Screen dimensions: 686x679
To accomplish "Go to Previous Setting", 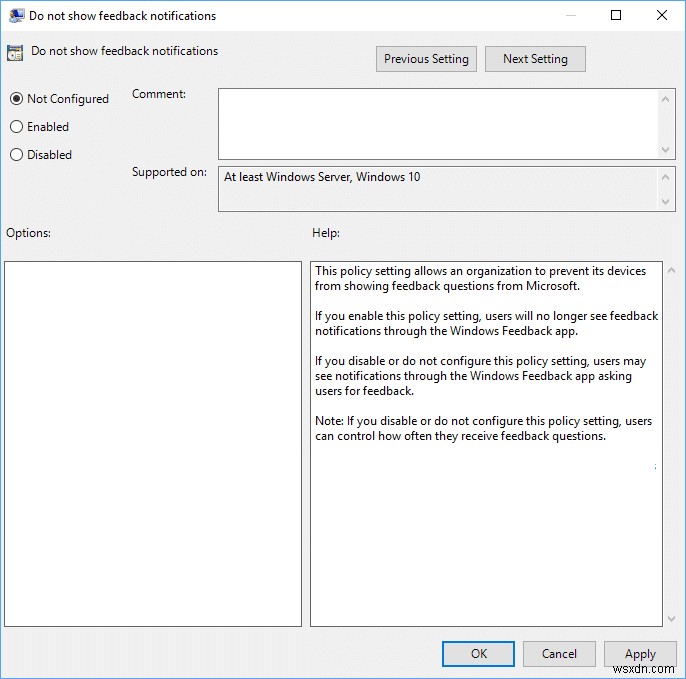I will coord(426,59).
